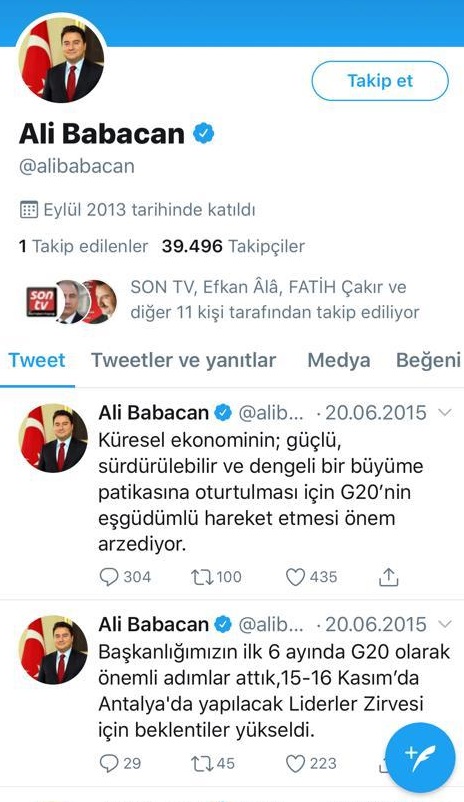The width and height of the screenshot is (464, 802).
Task: Open the large profile photo
Action: (x=61, y=60)
